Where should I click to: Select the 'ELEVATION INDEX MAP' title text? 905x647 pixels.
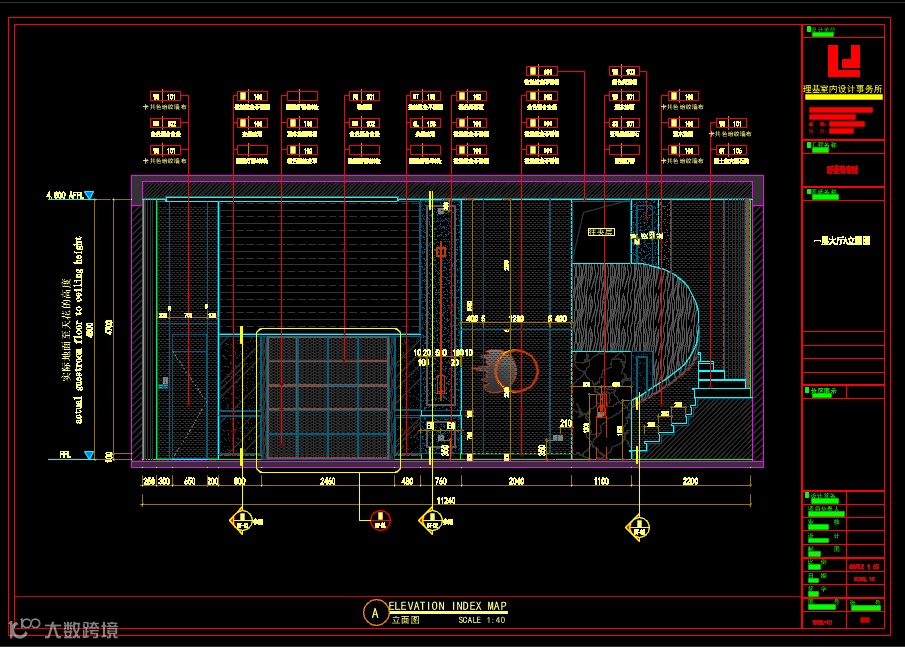448,606
